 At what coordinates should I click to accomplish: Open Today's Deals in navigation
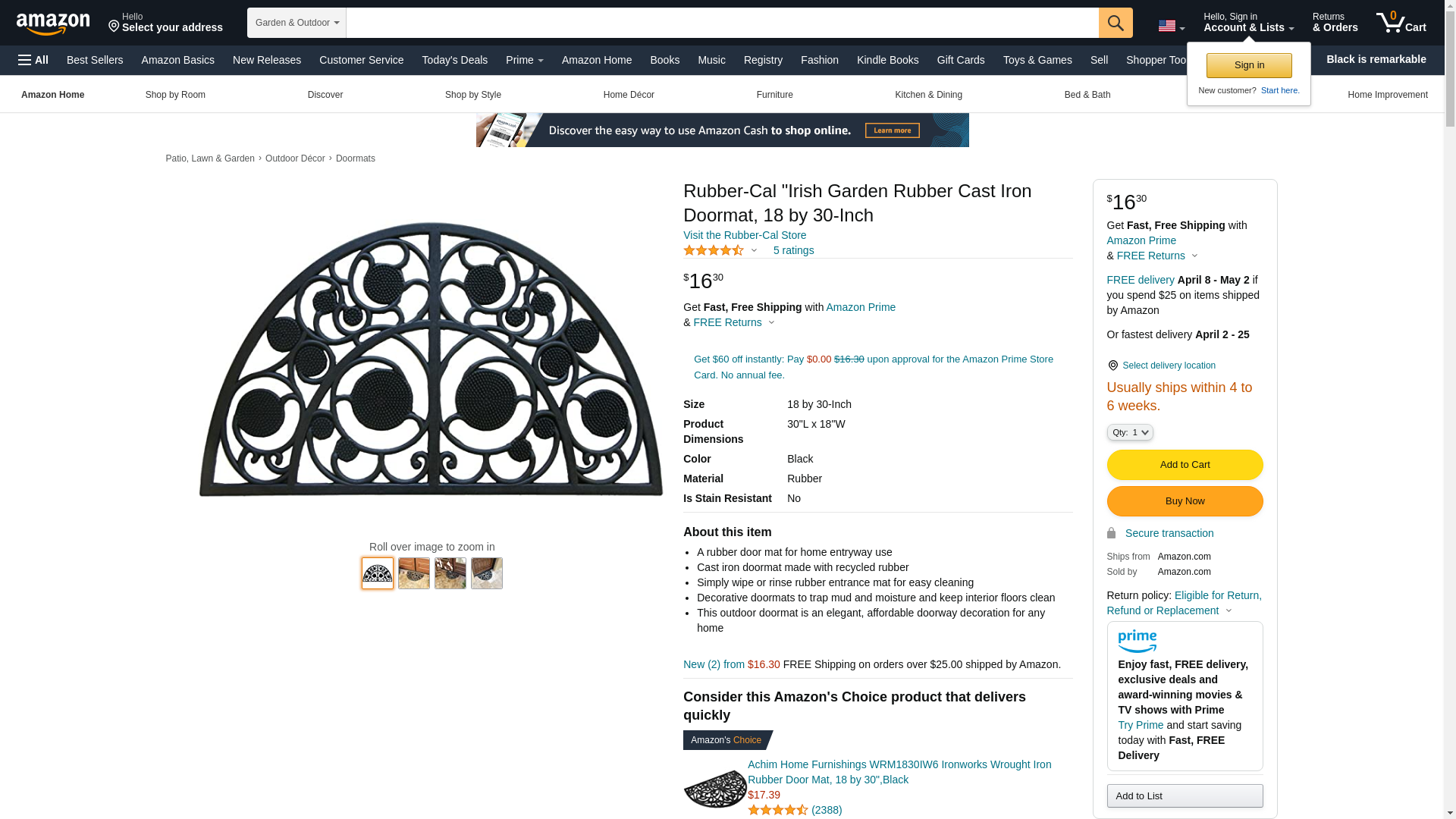point(454,60)
